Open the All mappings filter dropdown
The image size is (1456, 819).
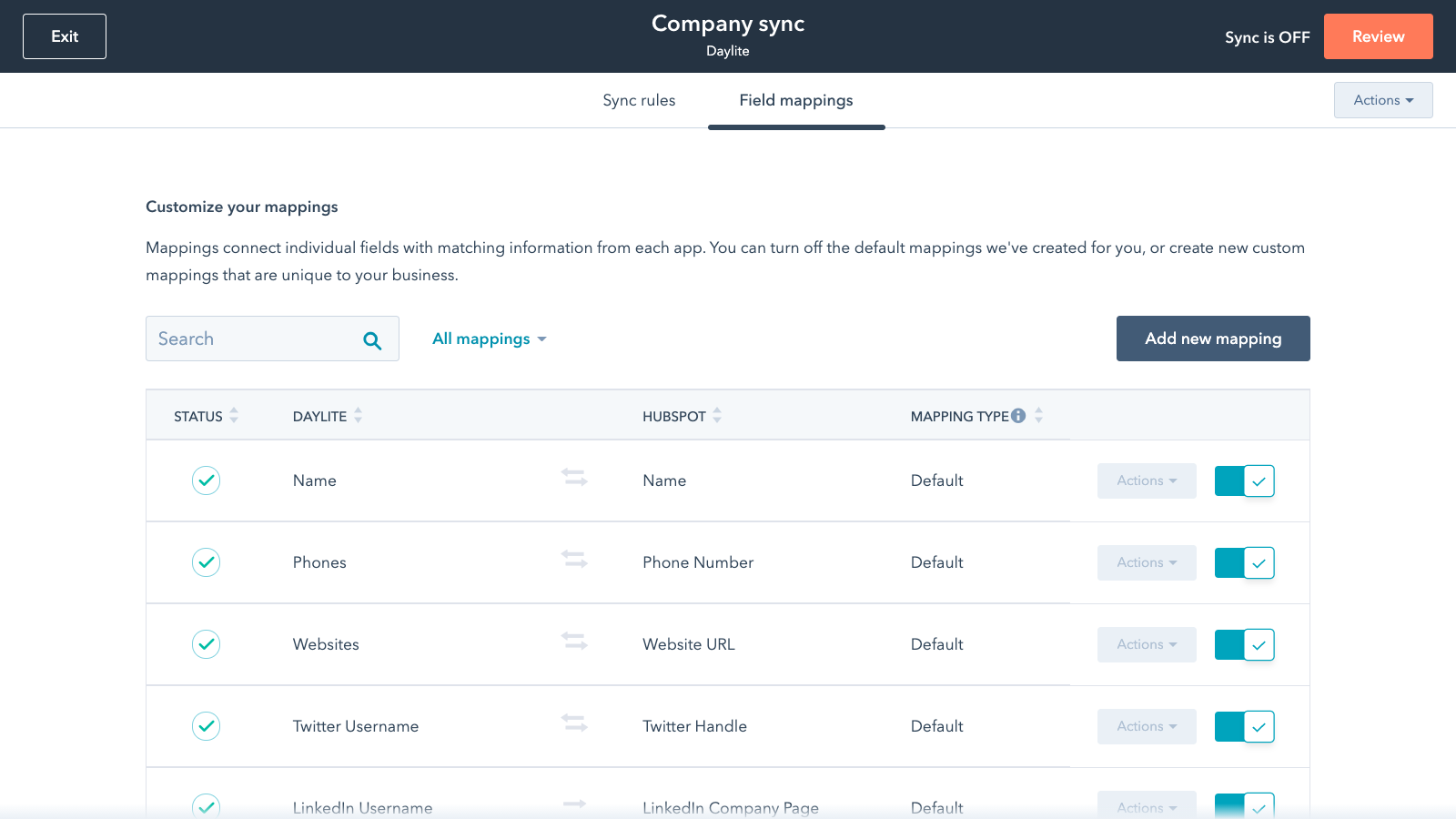pyautogui.click(x=489, y=339)
